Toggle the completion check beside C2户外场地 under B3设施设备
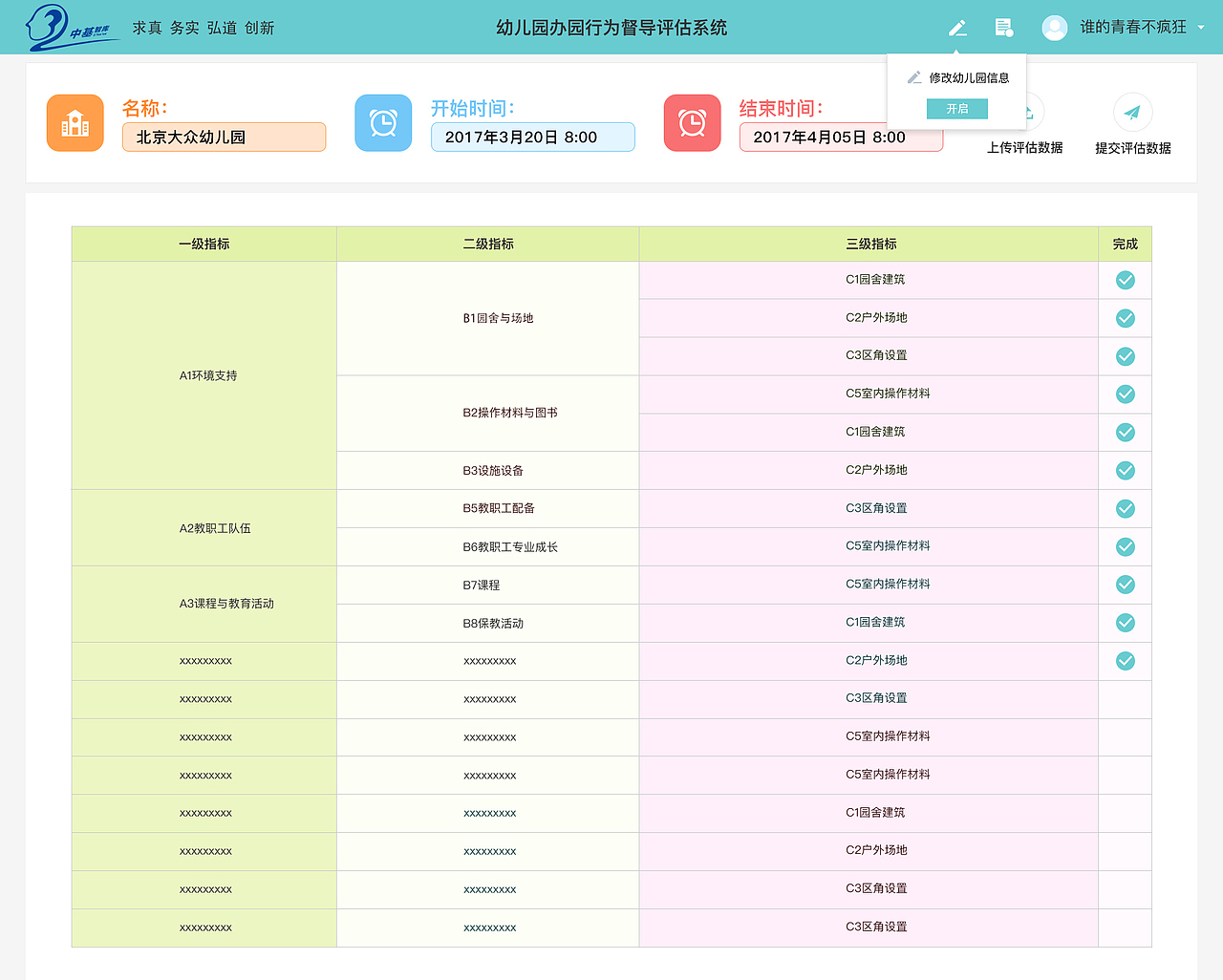Screen dimensions: 1223x980 pyautogui.click(x=1125, y=470)
